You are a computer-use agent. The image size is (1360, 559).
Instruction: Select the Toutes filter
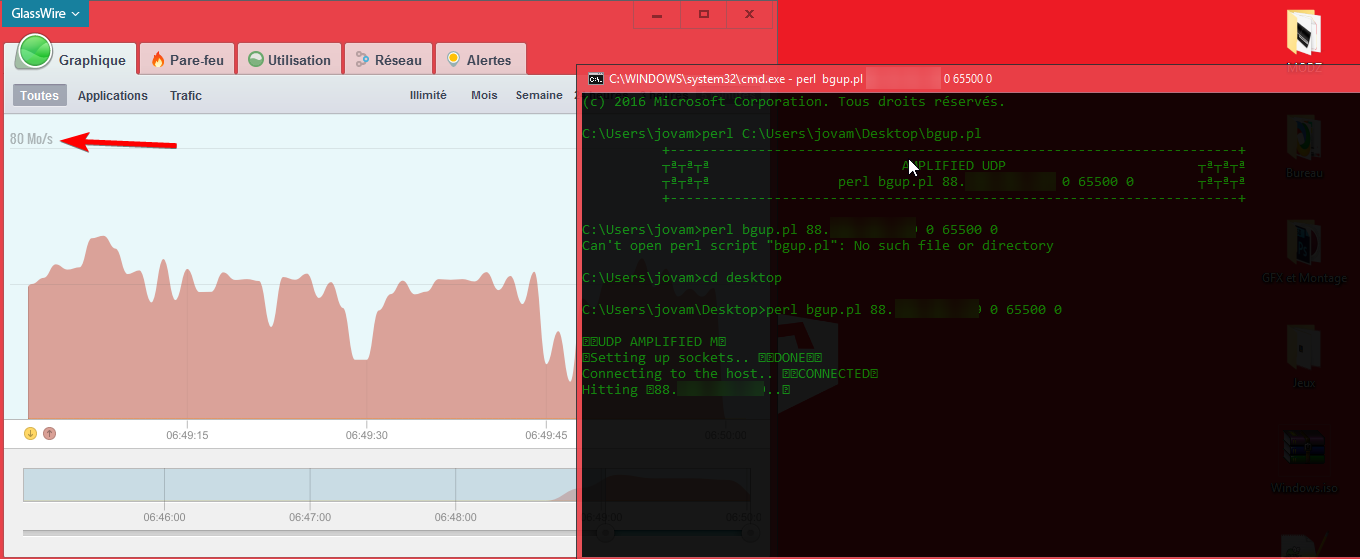click(40, 96)
